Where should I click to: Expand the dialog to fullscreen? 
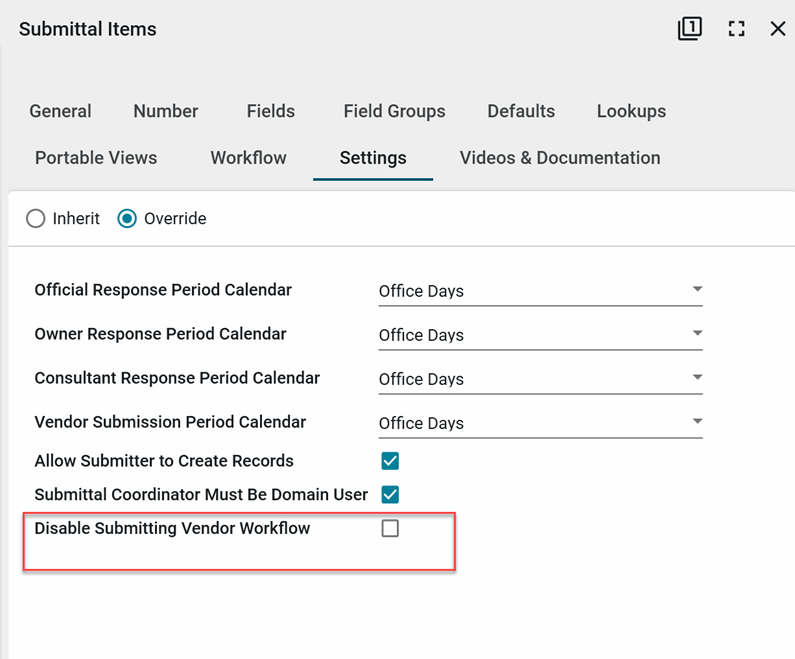[737, 29]
